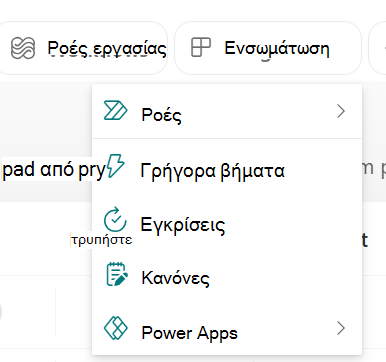Click the 'τρυπήστε' text label
Image resolution: width=386 pixels, height=362 pixels.
102,240
